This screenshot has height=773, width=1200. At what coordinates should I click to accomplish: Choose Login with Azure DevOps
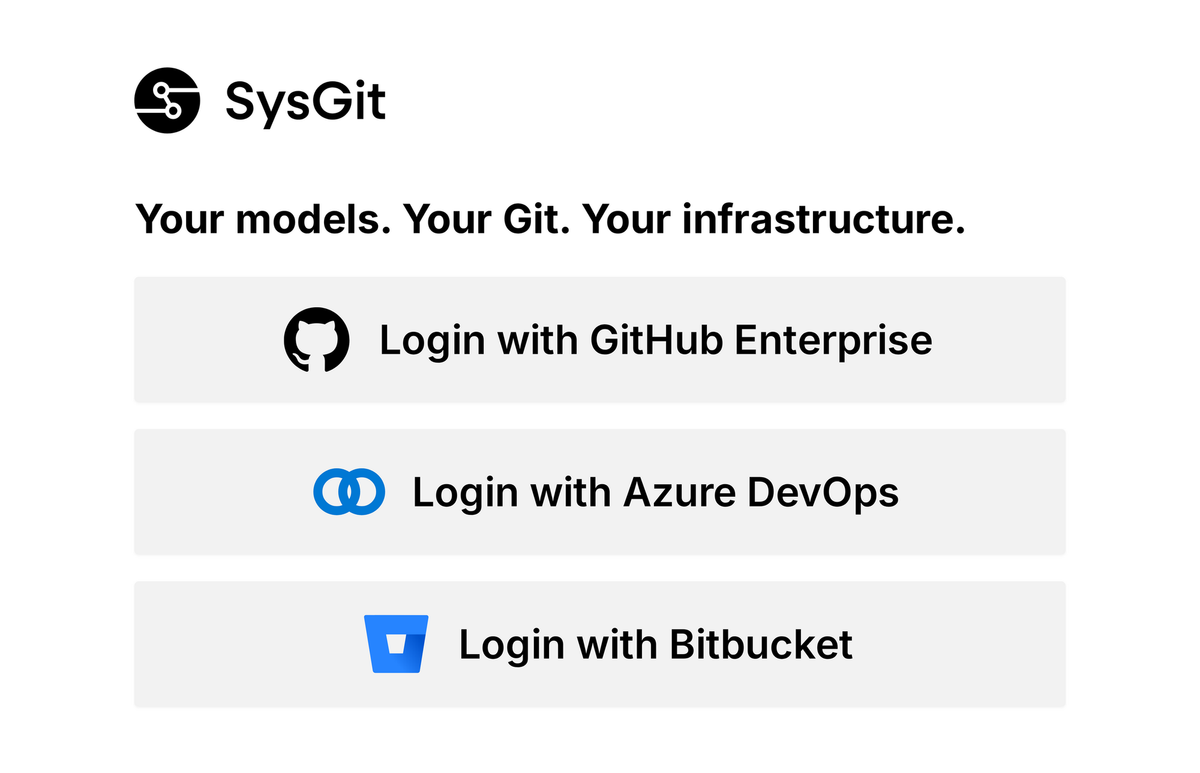pyautogui.click(x=600, y=492)
